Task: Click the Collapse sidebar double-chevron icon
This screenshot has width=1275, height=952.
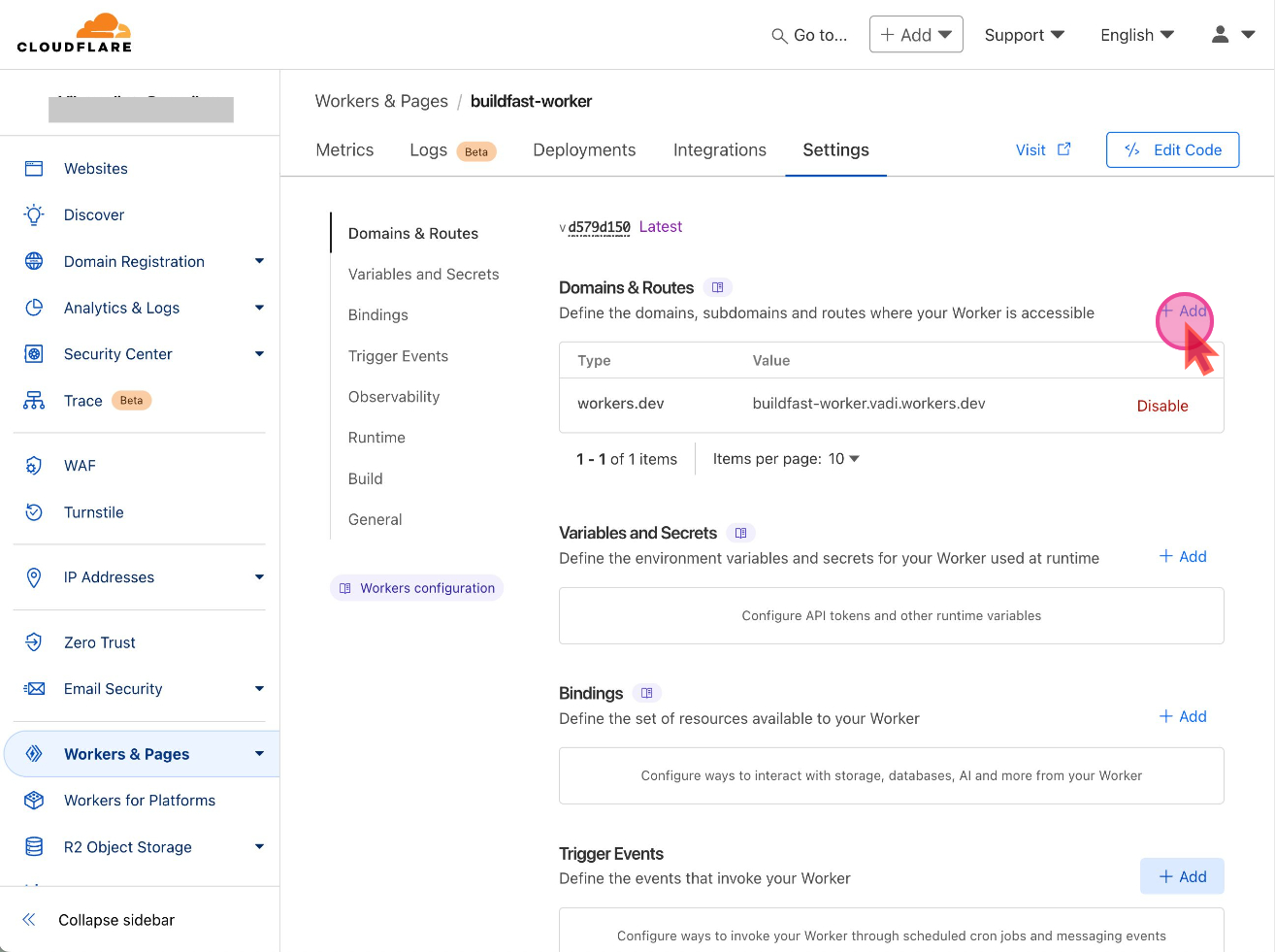Action: (29, 920)
